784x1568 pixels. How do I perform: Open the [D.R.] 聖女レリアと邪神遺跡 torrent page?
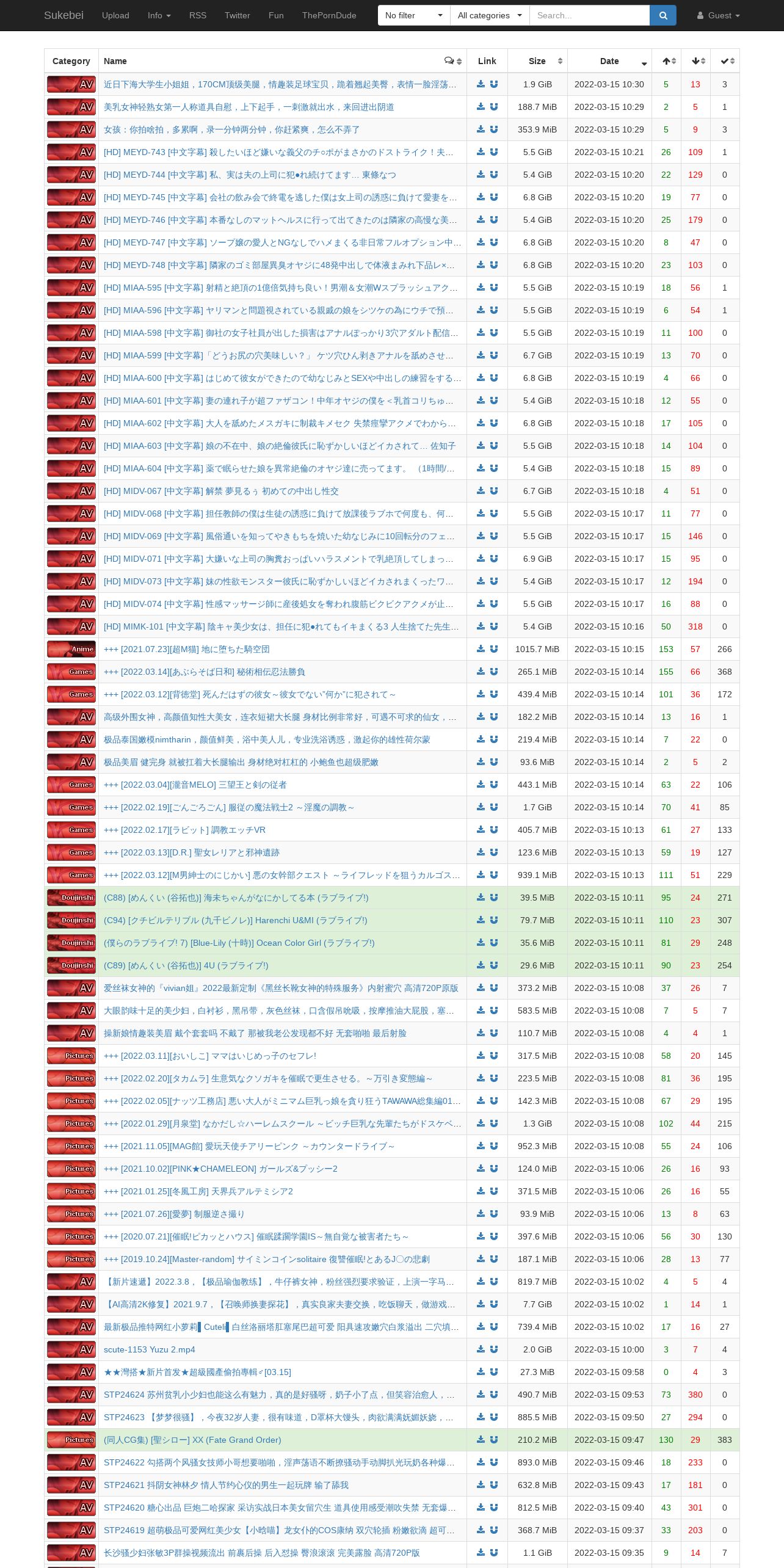[x=192, y=852]
